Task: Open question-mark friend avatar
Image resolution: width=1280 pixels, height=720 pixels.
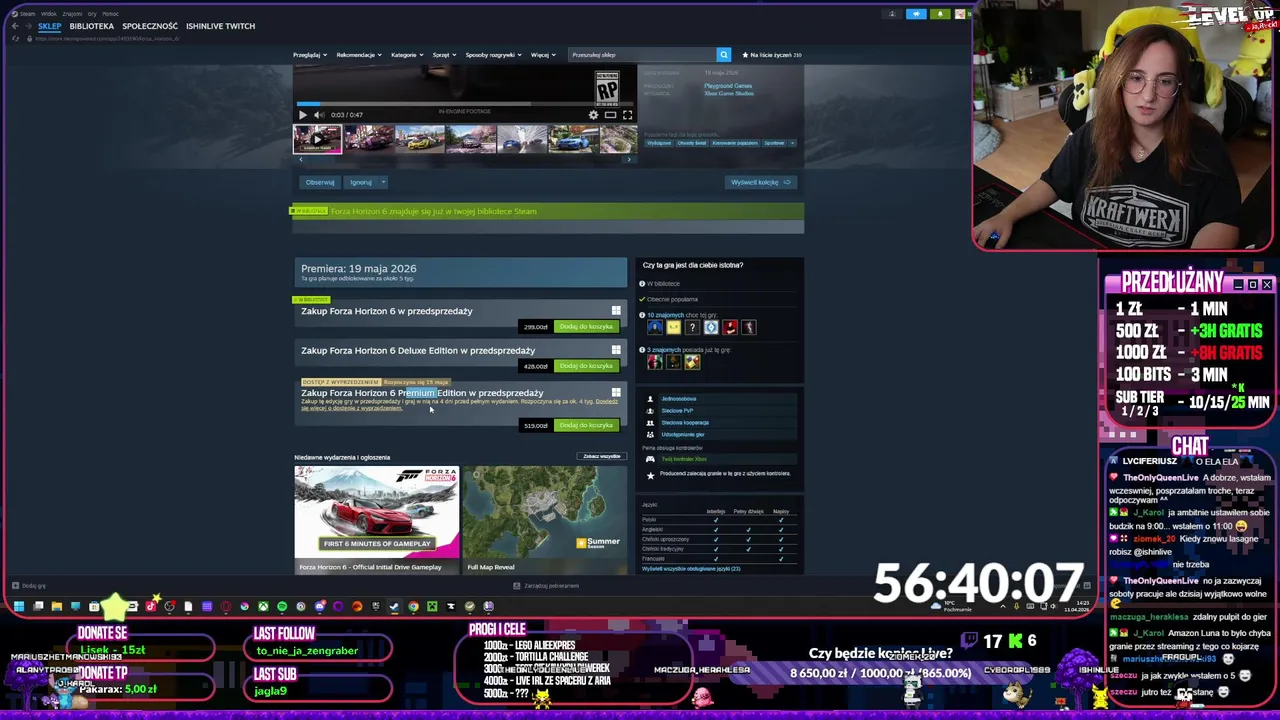Action: [x=692, y=327]
